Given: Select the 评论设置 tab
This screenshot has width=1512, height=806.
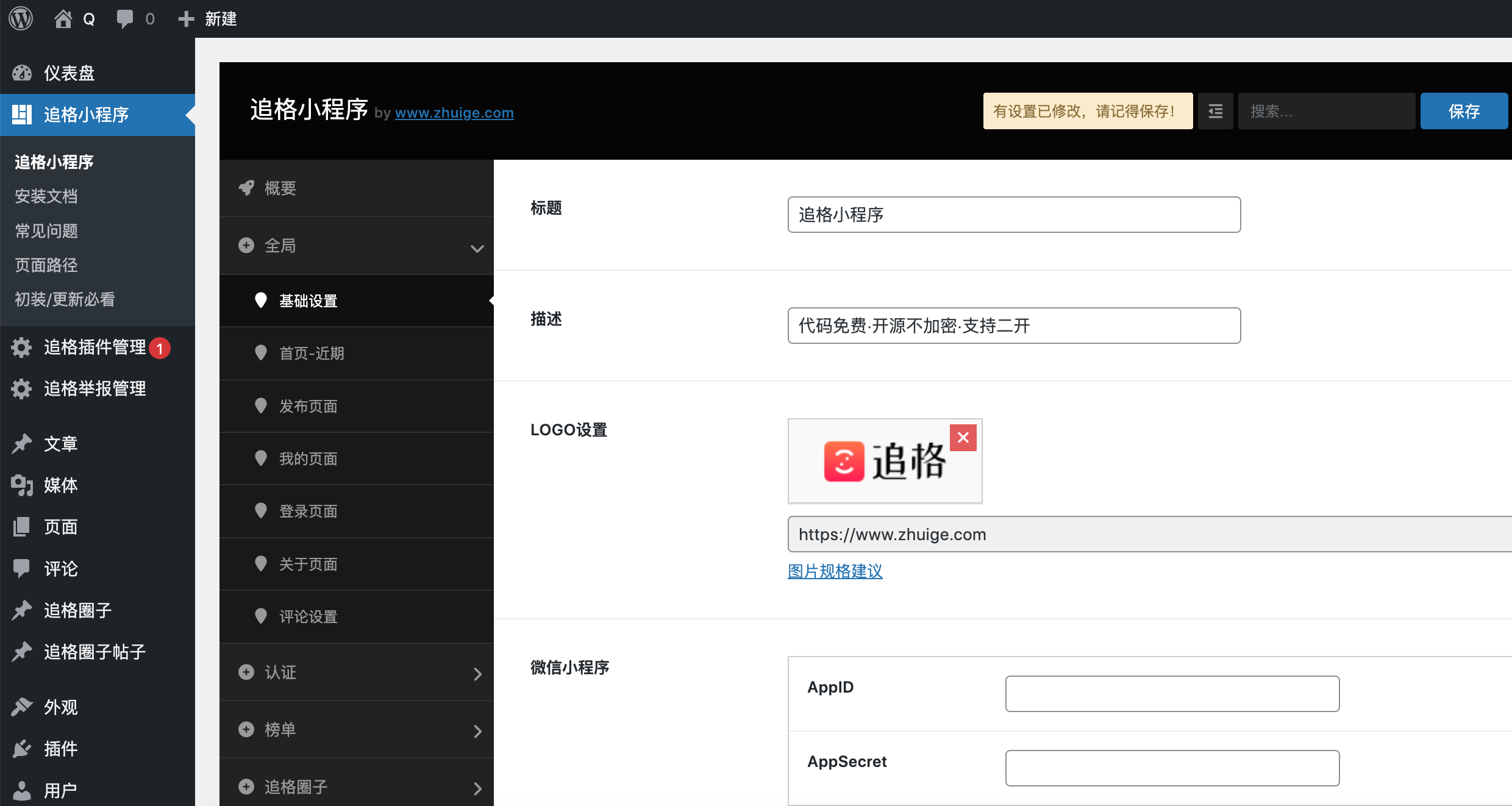Looking at the screenshot, I should 357,616.
